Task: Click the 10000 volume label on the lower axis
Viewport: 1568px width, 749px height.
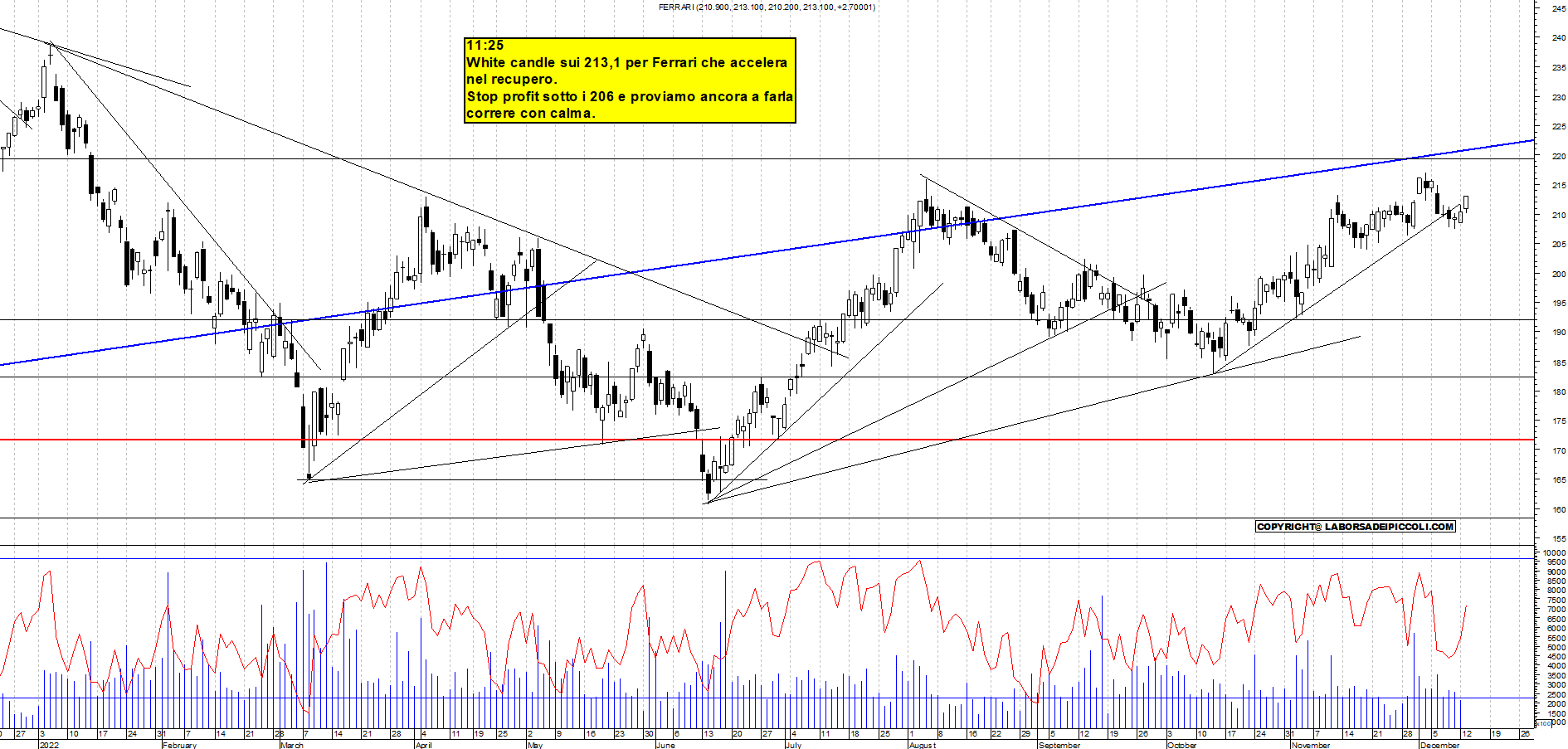Action: point(1556,553)
